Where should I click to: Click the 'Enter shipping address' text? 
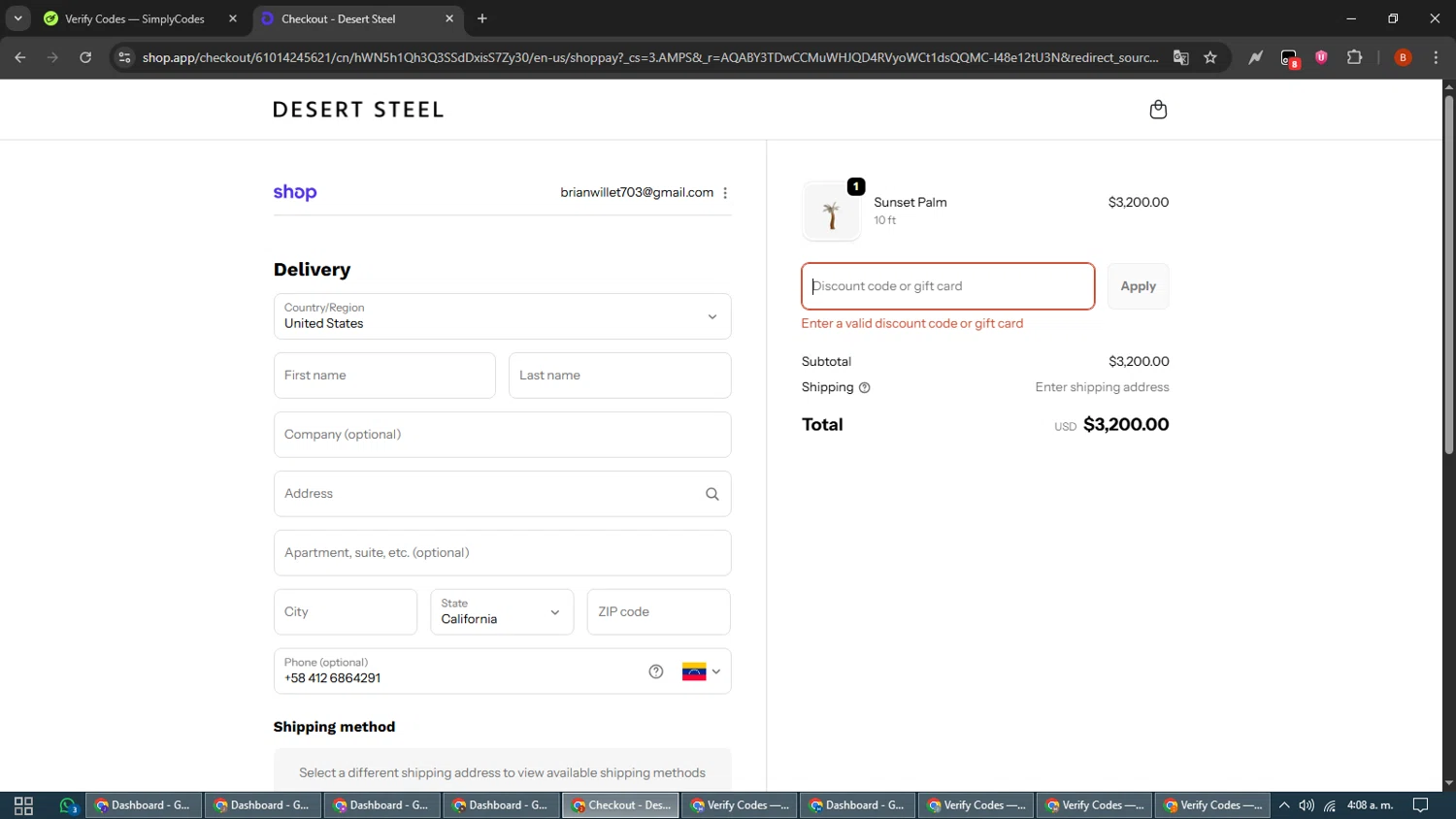[1102, 387]
